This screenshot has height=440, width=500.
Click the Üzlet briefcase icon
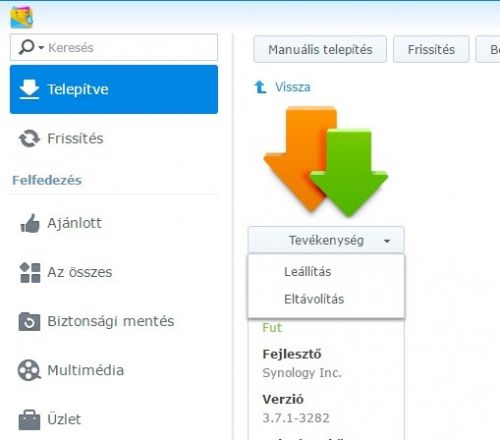(x=29, y=420)
